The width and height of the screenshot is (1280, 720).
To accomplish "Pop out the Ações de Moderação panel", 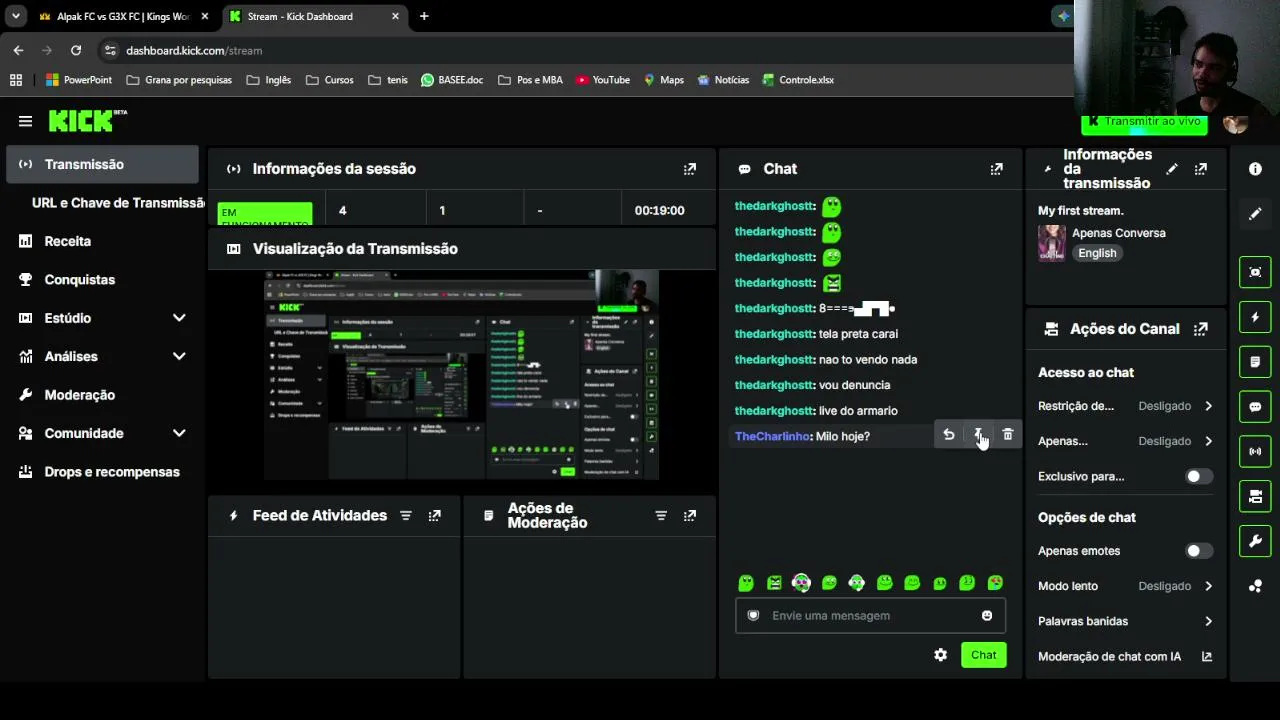I will pos(690,516).
